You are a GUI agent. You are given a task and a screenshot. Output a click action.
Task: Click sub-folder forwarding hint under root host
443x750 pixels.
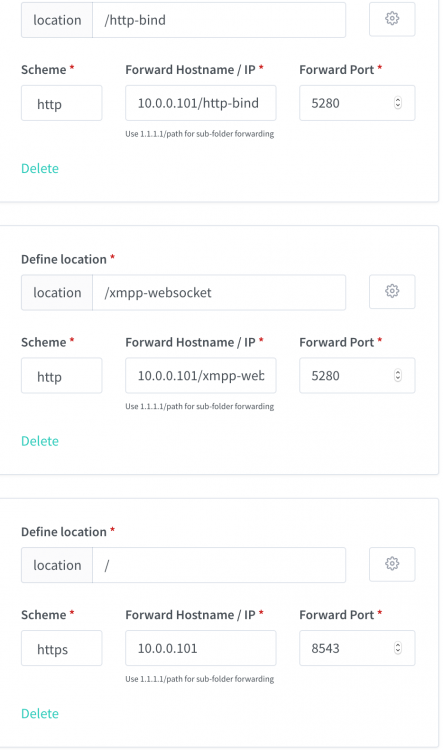(x=199, y=679)
